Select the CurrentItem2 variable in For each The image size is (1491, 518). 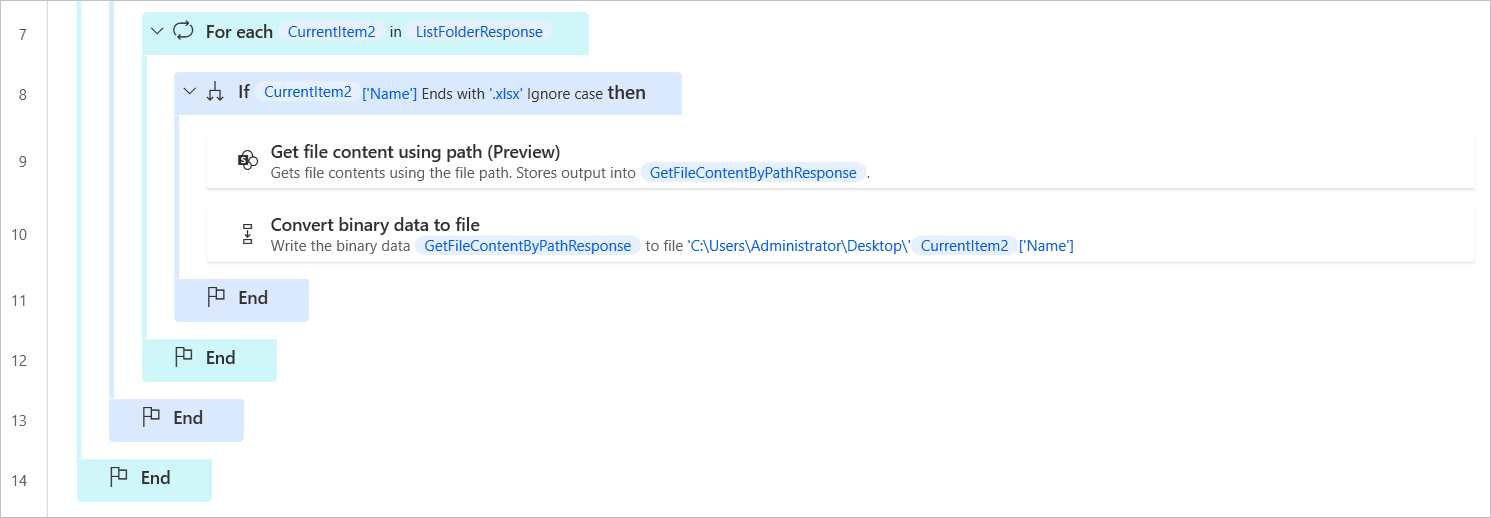331,32
